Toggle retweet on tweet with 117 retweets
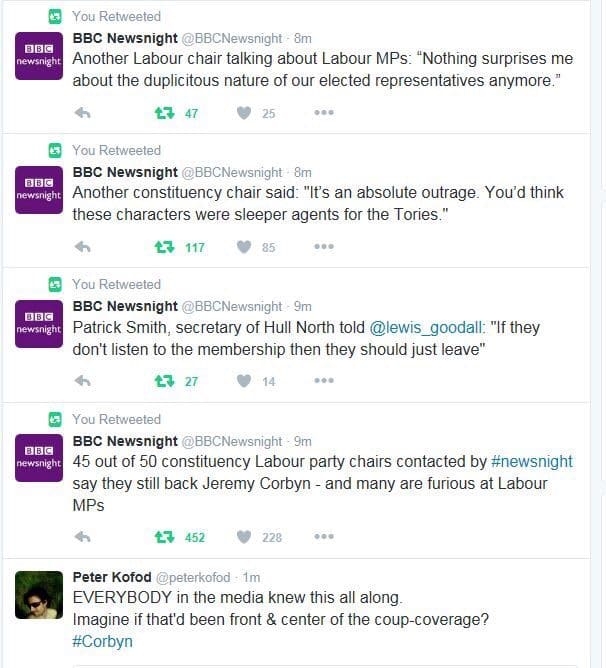Screen dimensions: 606x668 (x=164, y=247)
